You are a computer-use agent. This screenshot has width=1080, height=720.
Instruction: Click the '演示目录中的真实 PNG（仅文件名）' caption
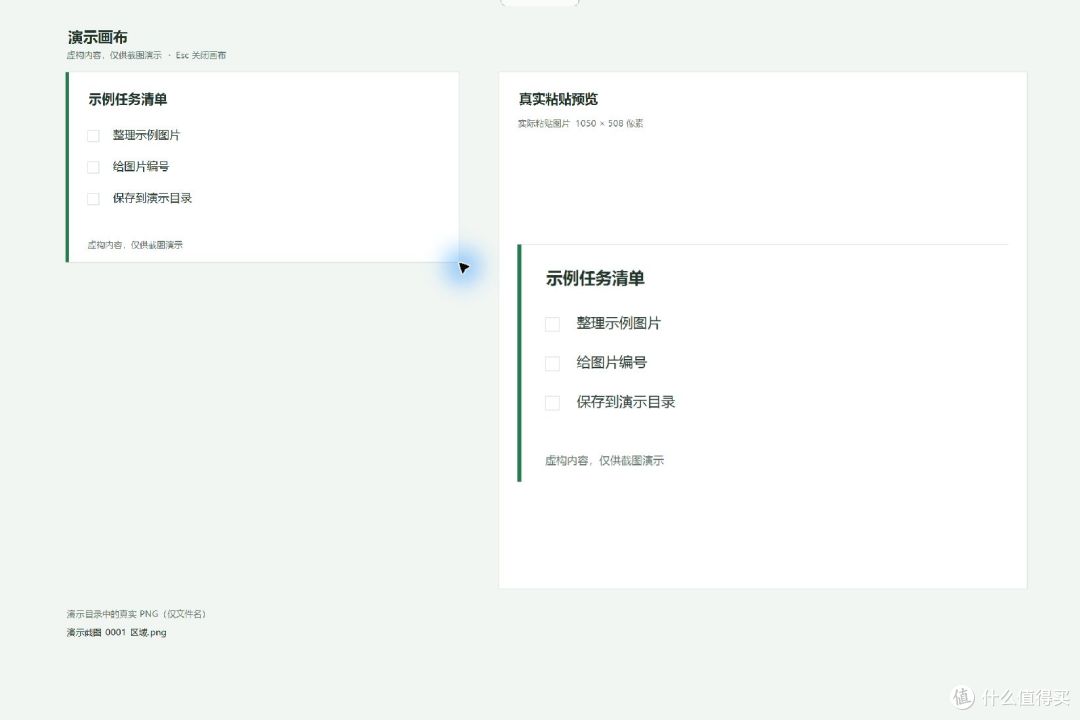tap(136, 614)
